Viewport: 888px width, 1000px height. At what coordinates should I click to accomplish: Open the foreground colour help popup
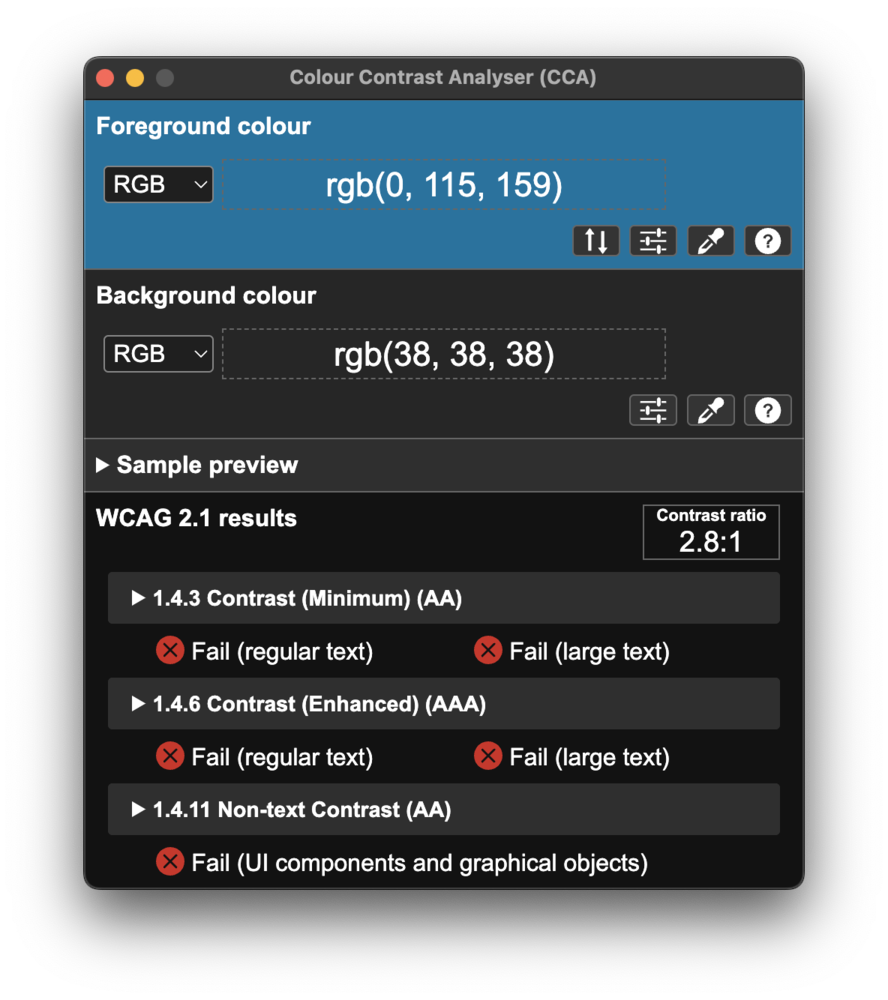tap(767, 240)
